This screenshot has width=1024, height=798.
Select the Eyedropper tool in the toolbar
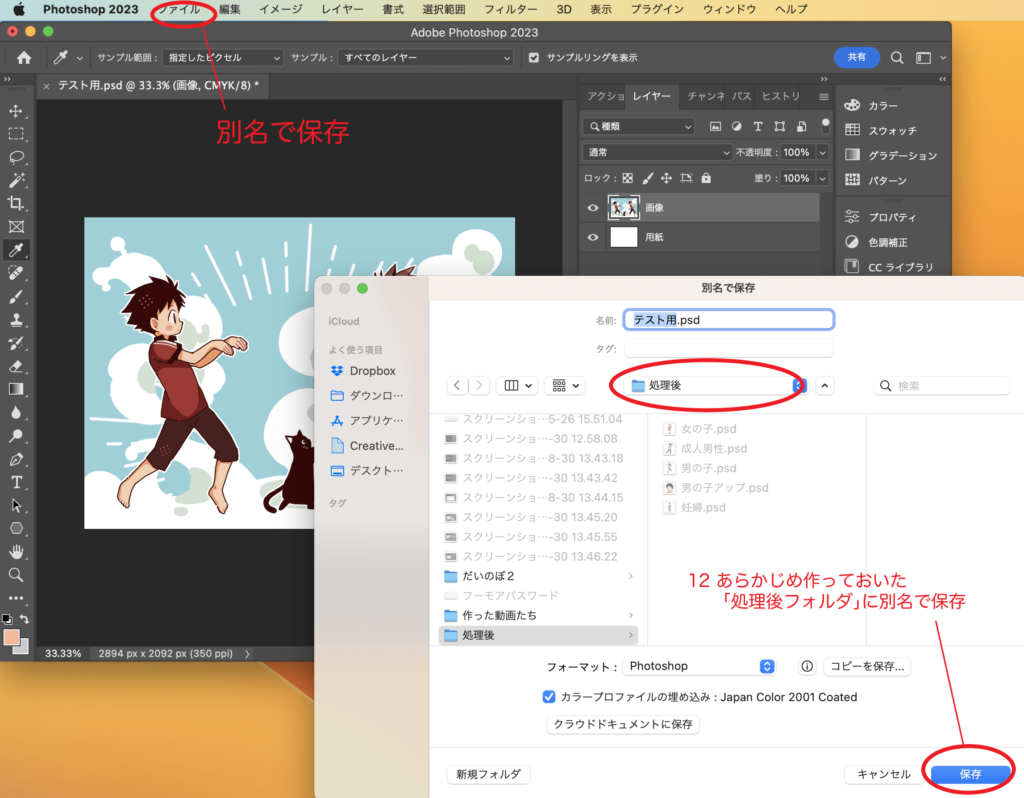[x=16, y=250]
